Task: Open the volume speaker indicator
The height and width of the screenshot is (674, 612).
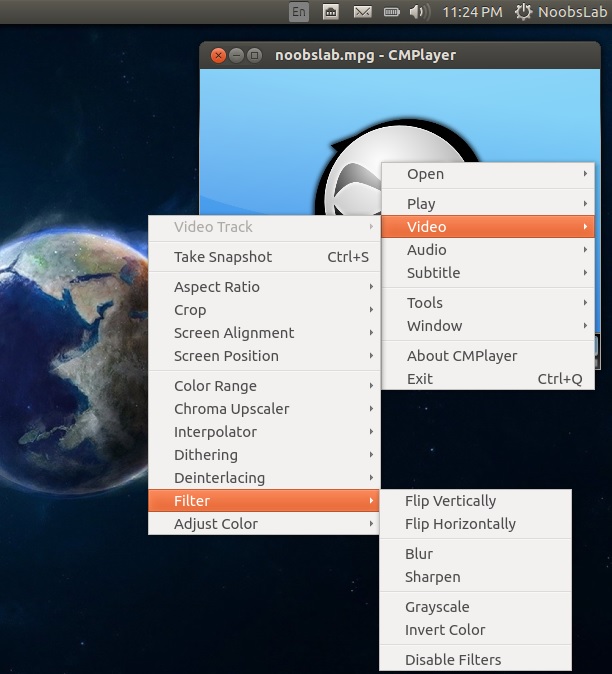Action: click(x=419, y=12)
